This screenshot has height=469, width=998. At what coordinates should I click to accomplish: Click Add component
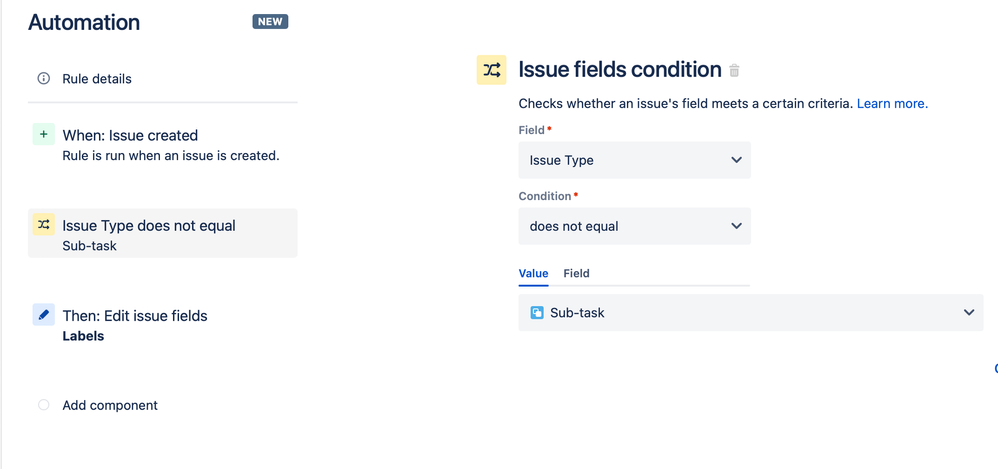110,405
